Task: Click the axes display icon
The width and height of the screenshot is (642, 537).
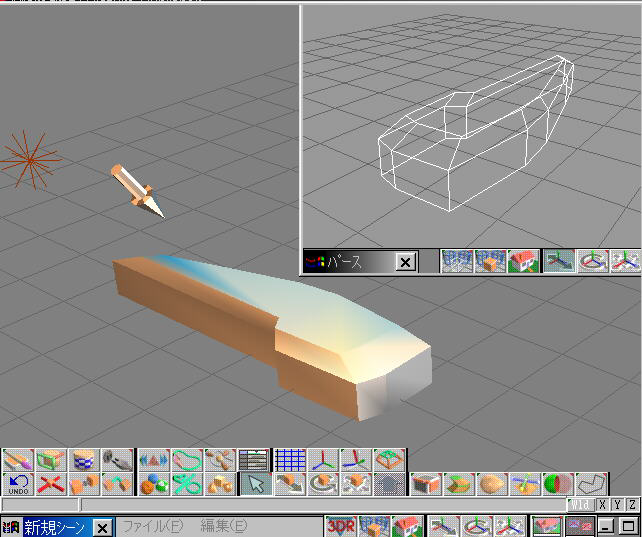Action: point(323,460)
